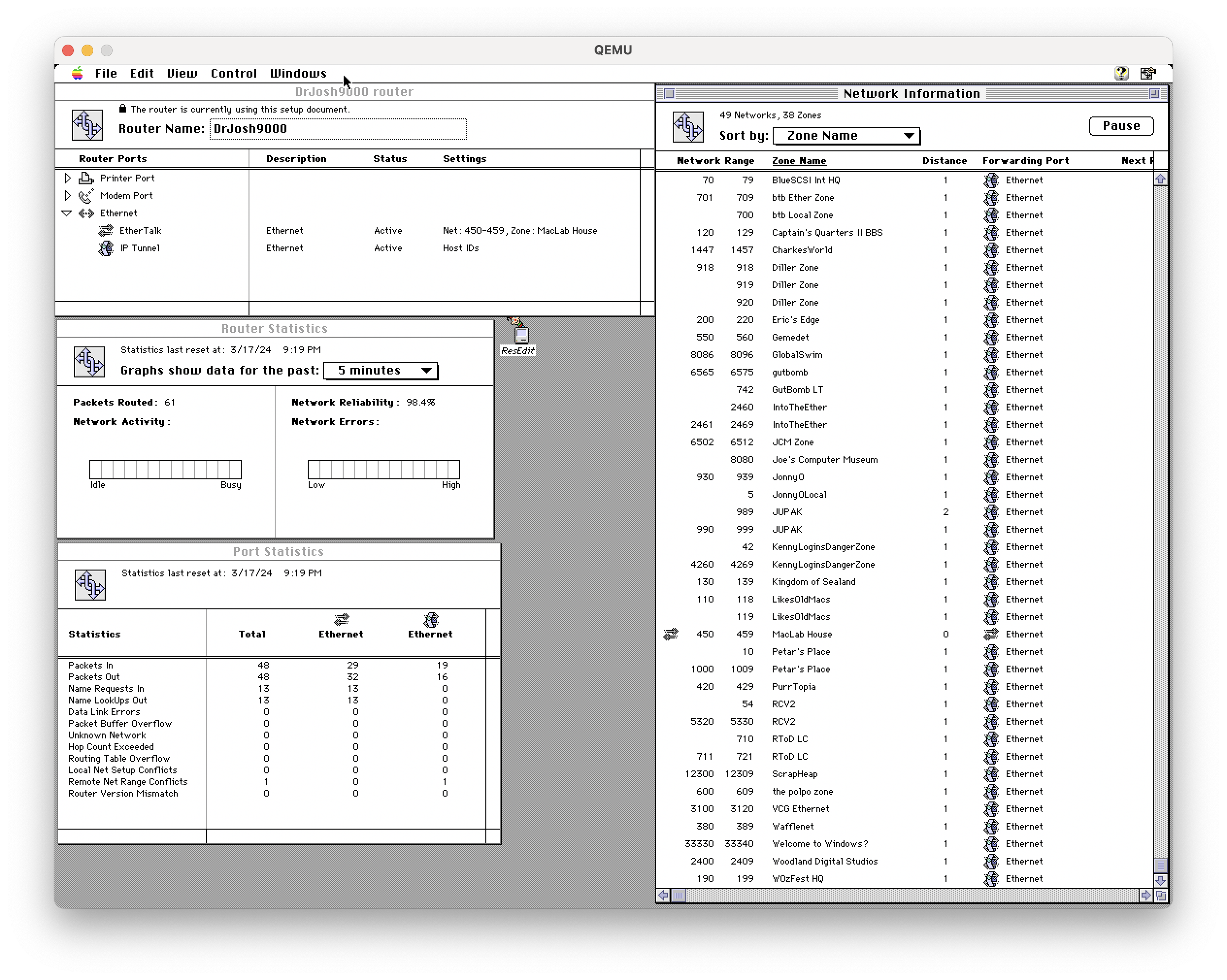Click the Network Activity Idle-Busy gauge

pyautogui.click(x=166, y=469)
